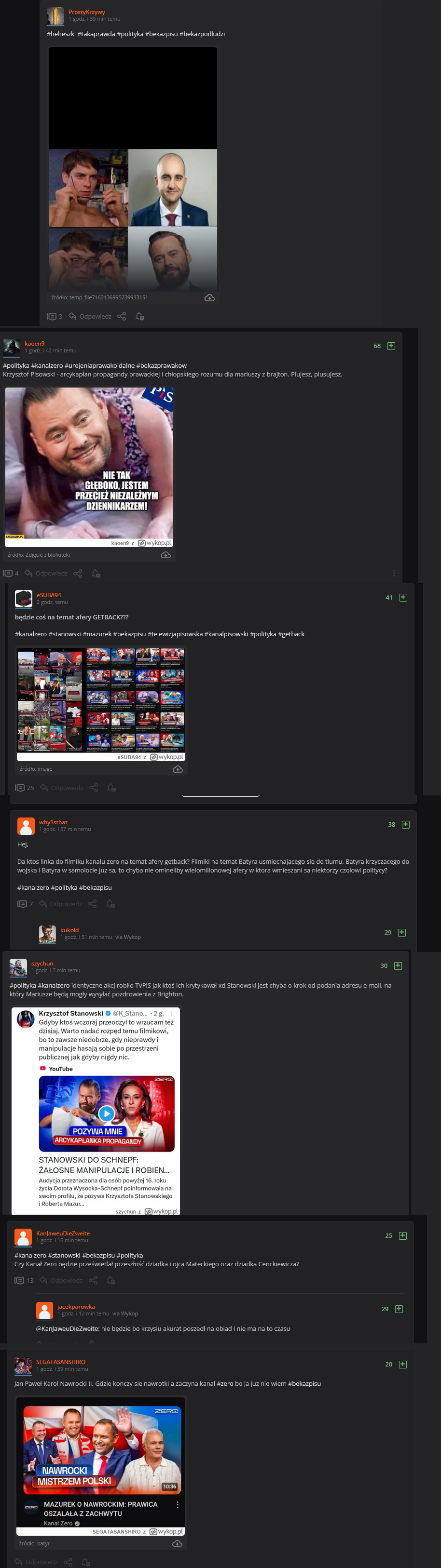Reply to KanJaweuDieZweite's post via Odpowiedz
Image resolution: width=441 pixels, height=1568 pixels.
(x=61, y=1280)
